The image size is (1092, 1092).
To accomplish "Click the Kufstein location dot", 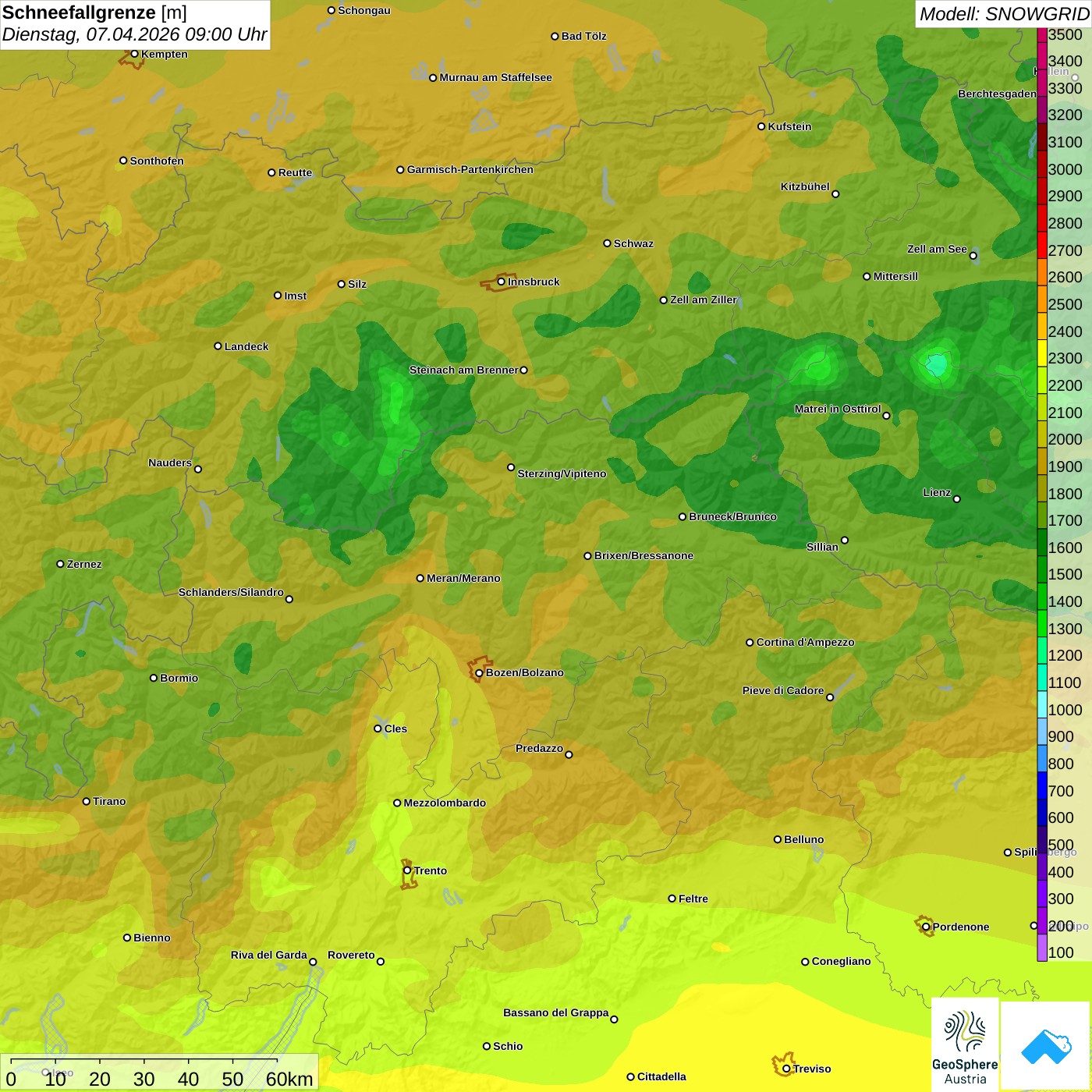I will pyautogui.click(x=761, y=126).
